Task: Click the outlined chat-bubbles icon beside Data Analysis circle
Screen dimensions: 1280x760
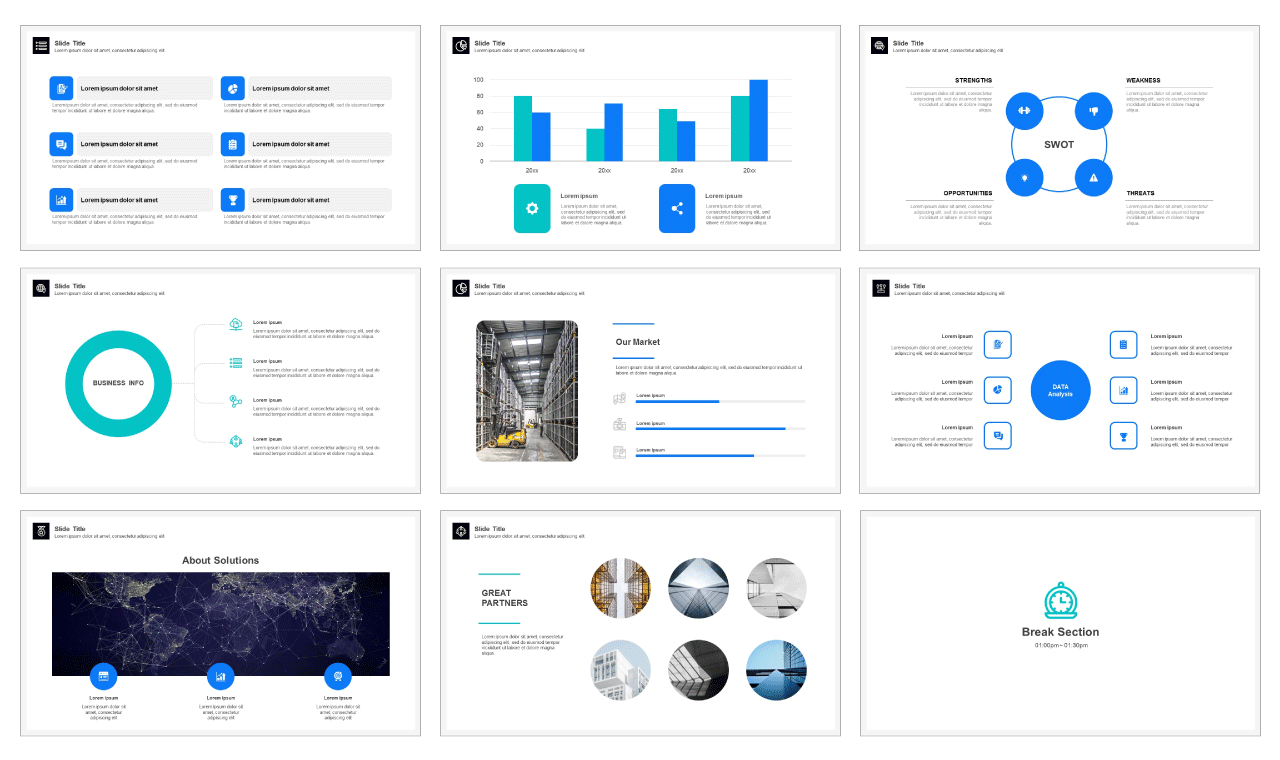Action: tap(998, 436)
